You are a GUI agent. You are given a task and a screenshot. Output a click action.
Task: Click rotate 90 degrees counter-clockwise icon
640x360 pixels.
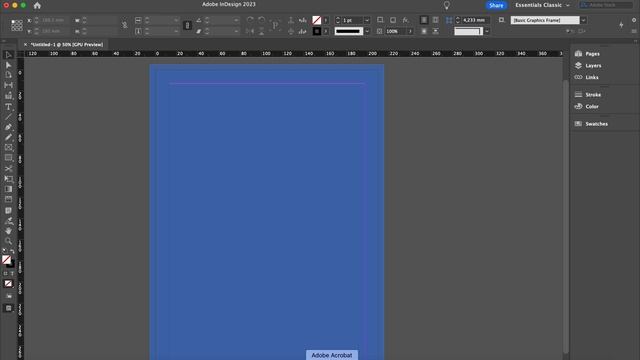pos(262,20)
